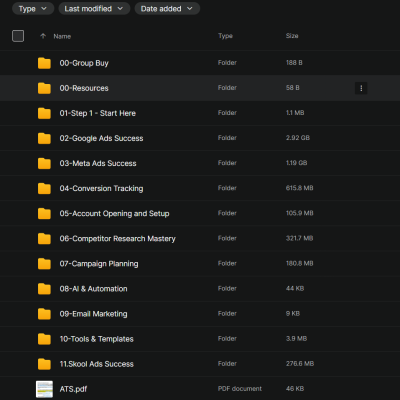The height and width of the screenshot is (400, 400).
Task: Select the 00-Resources folder name
Action: 84,88
